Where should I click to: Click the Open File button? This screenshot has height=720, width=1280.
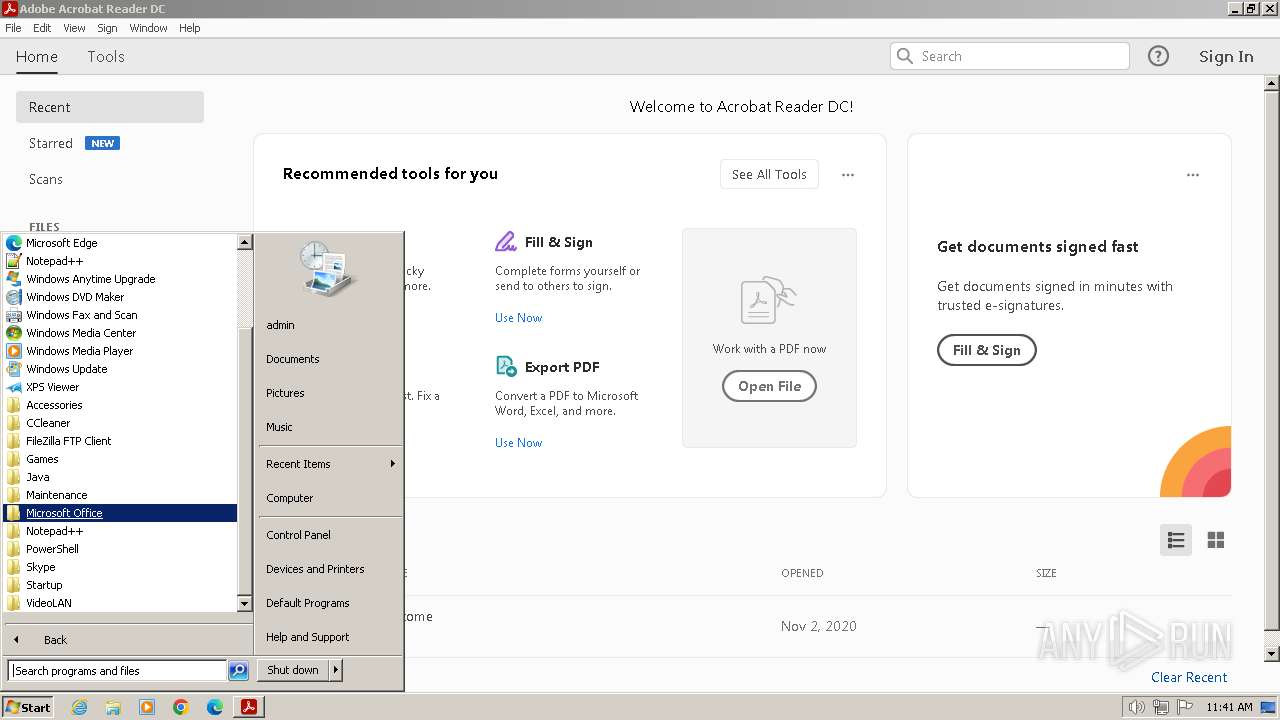(x=769, y=386)
